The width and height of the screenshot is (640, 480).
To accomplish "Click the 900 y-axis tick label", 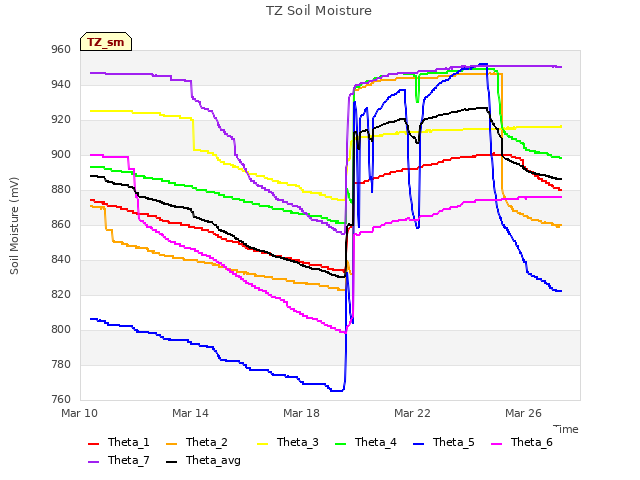I will coord(61,155).
